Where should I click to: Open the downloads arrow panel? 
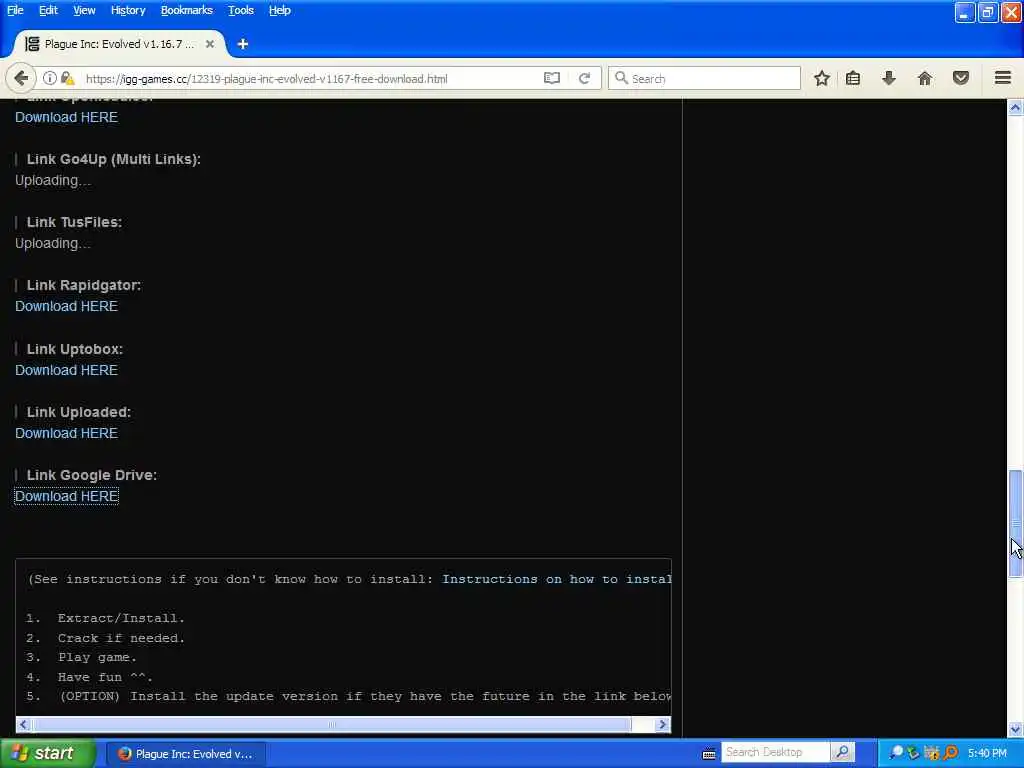coord(889,78)
